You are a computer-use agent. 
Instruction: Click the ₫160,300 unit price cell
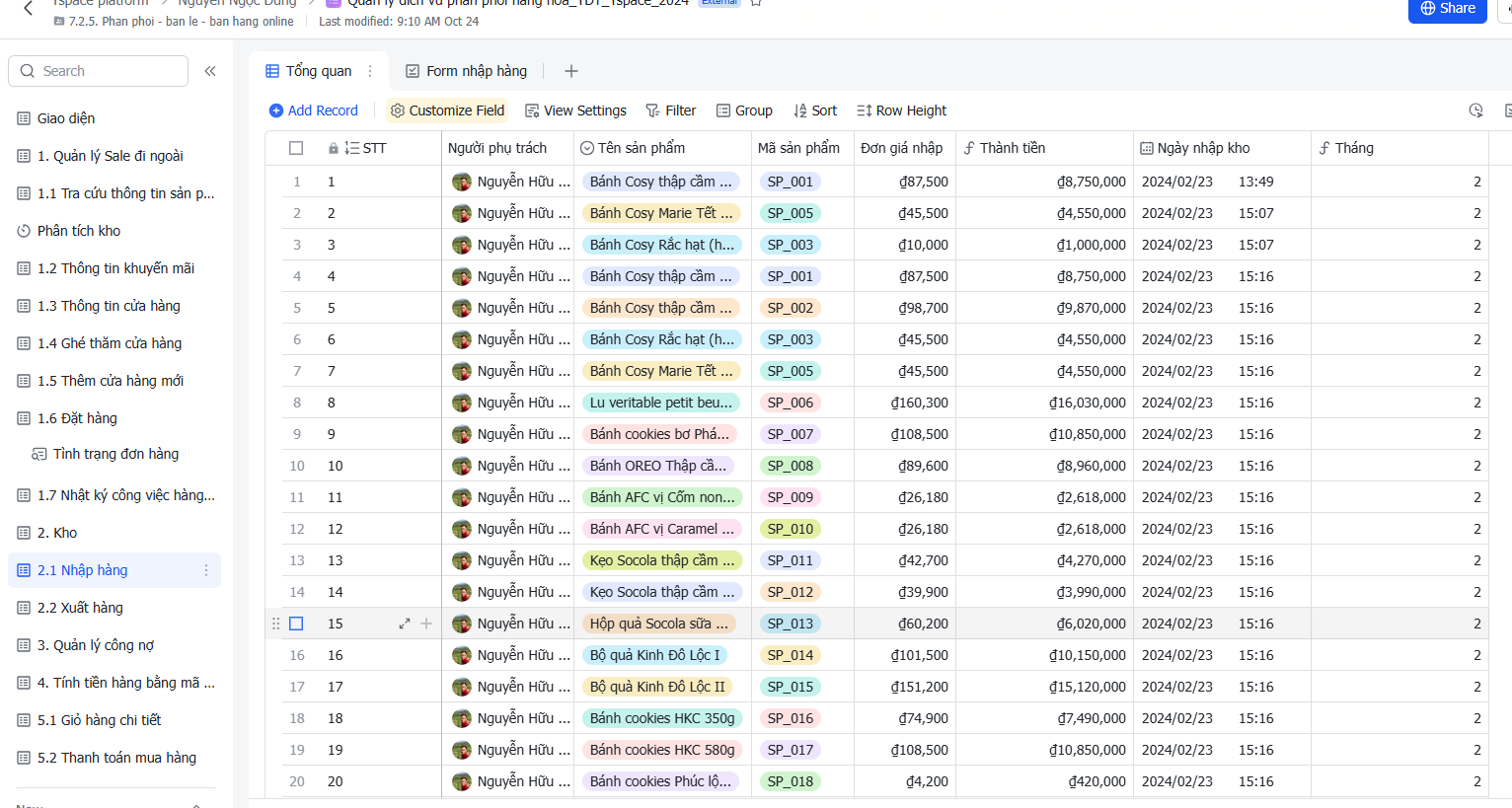(905, 403)
